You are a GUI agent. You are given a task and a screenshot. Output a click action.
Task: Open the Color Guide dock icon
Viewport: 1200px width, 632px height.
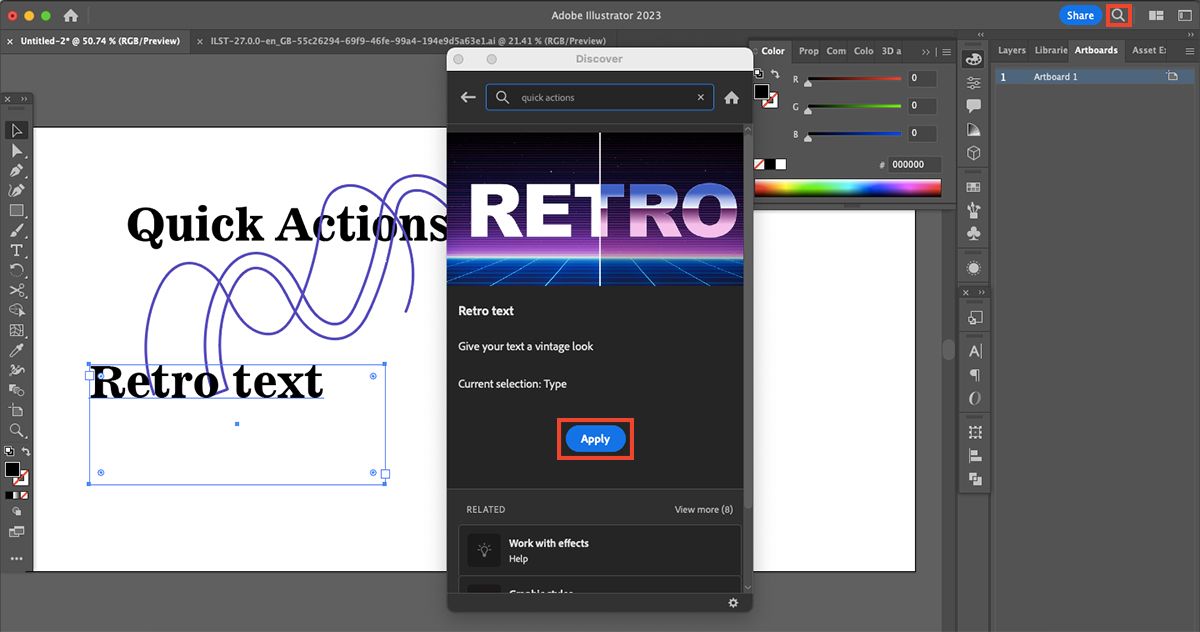point(973,130)
